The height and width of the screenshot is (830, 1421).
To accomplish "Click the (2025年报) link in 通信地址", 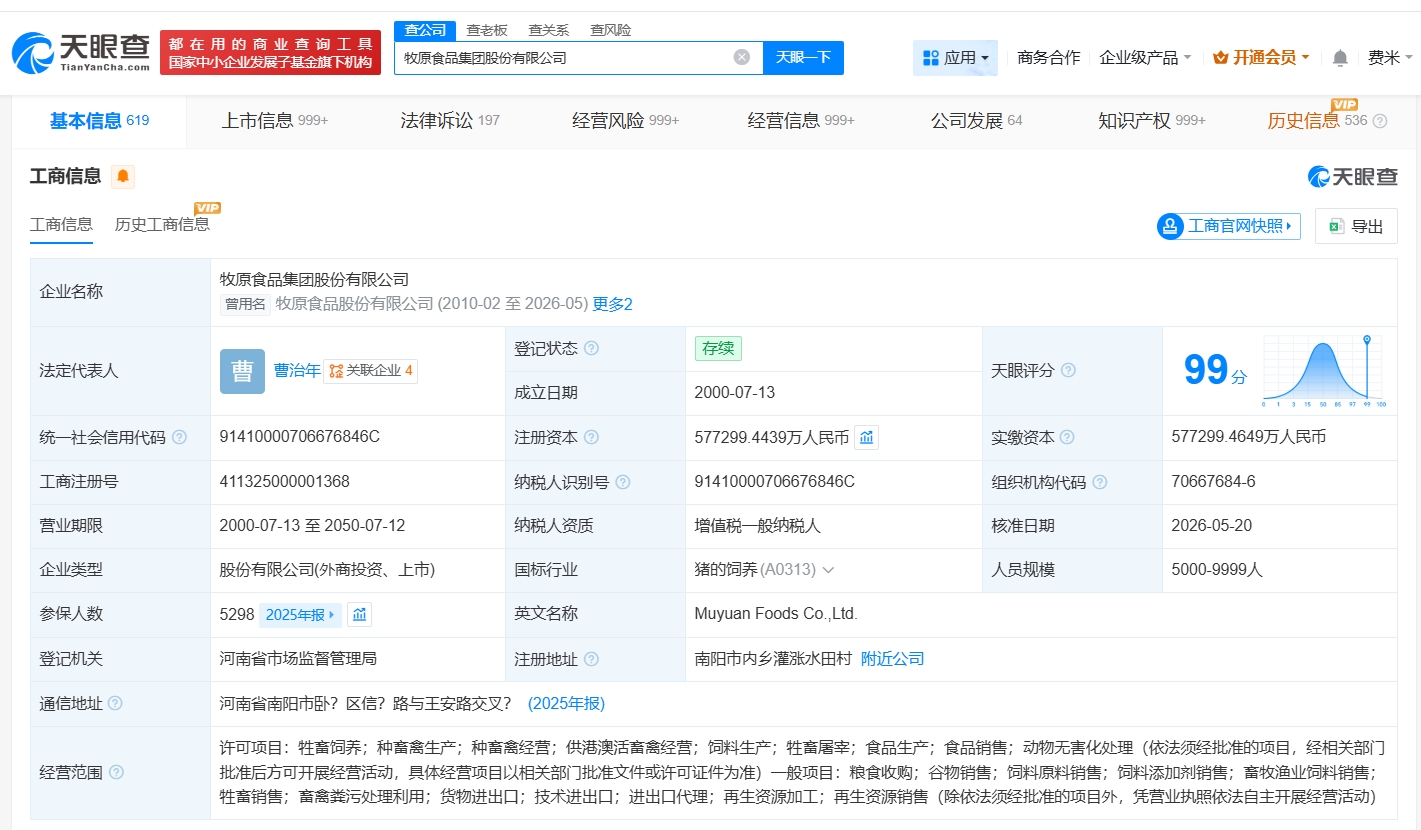I will pyautogui.click(x=566, y=703).
